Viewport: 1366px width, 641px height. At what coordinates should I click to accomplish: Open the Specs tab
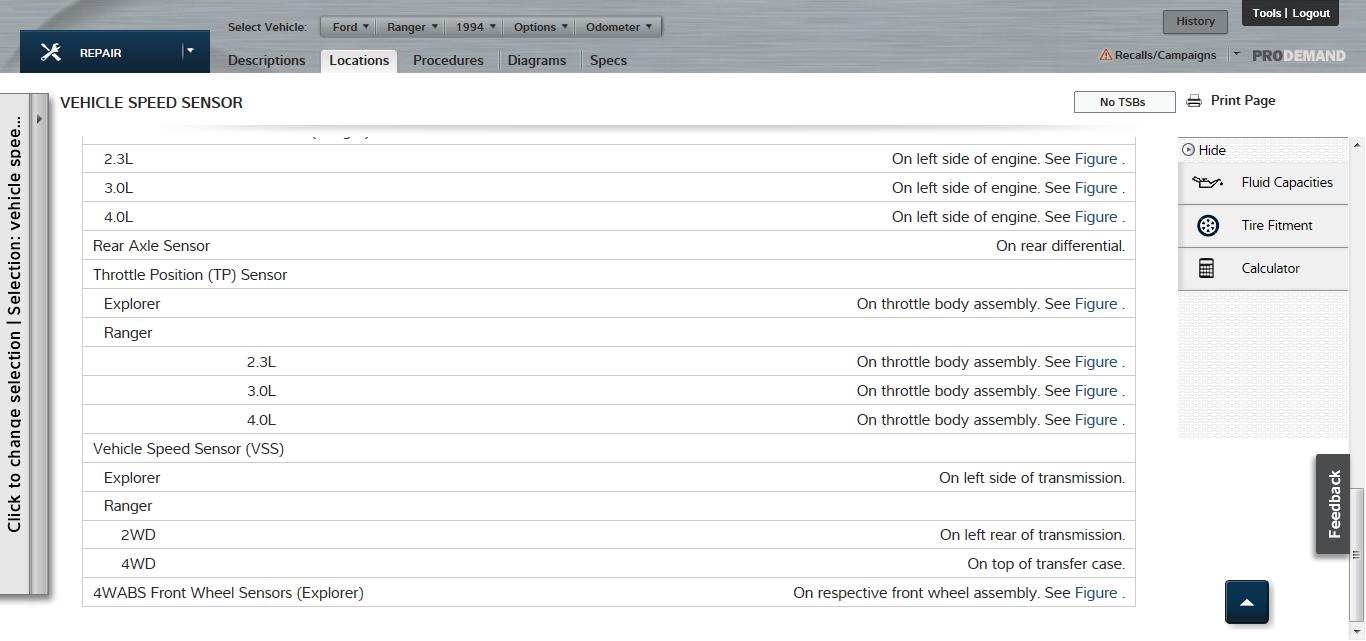[608, 60]
